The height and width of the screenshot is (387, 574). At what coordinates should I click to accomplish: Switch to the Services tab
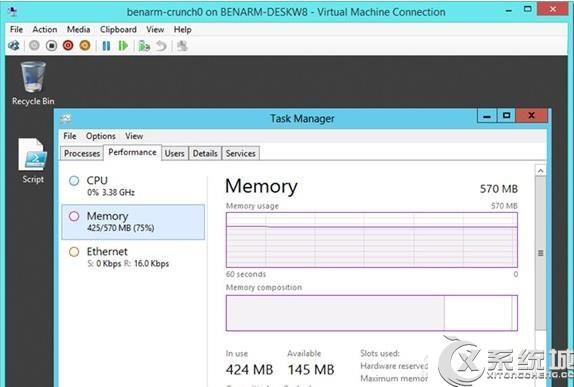click(x=241, y=153)
